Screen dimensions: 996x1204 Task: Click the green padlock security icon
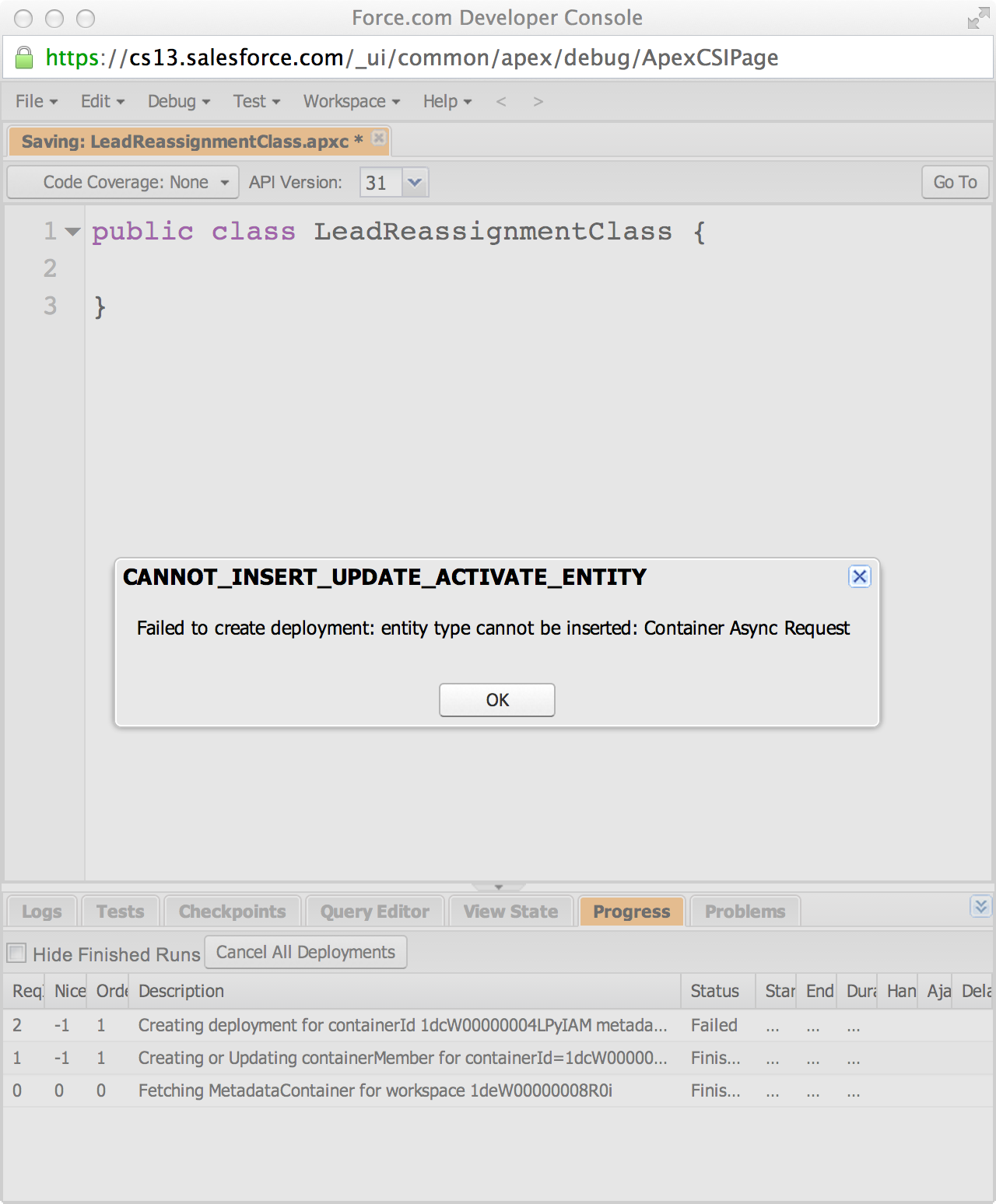click(24, 58)
